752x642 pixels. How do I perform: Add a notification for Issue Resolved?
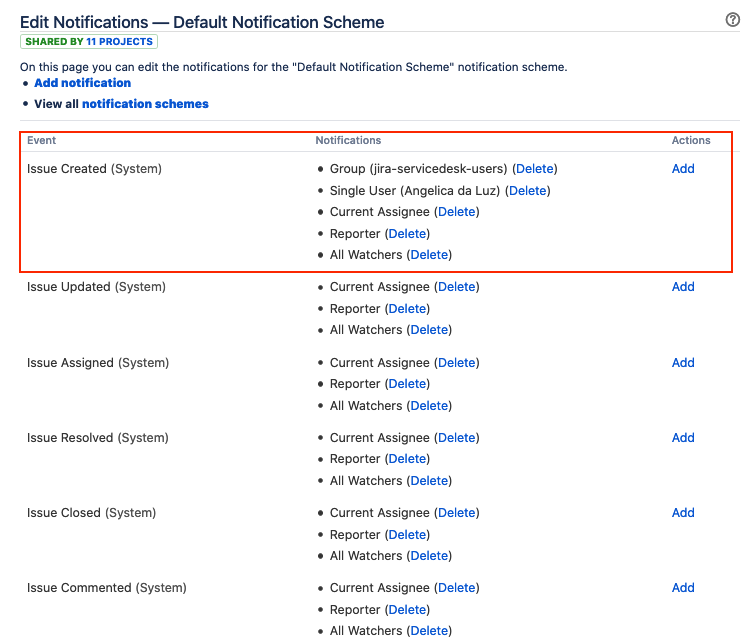(x=683, y=438)
